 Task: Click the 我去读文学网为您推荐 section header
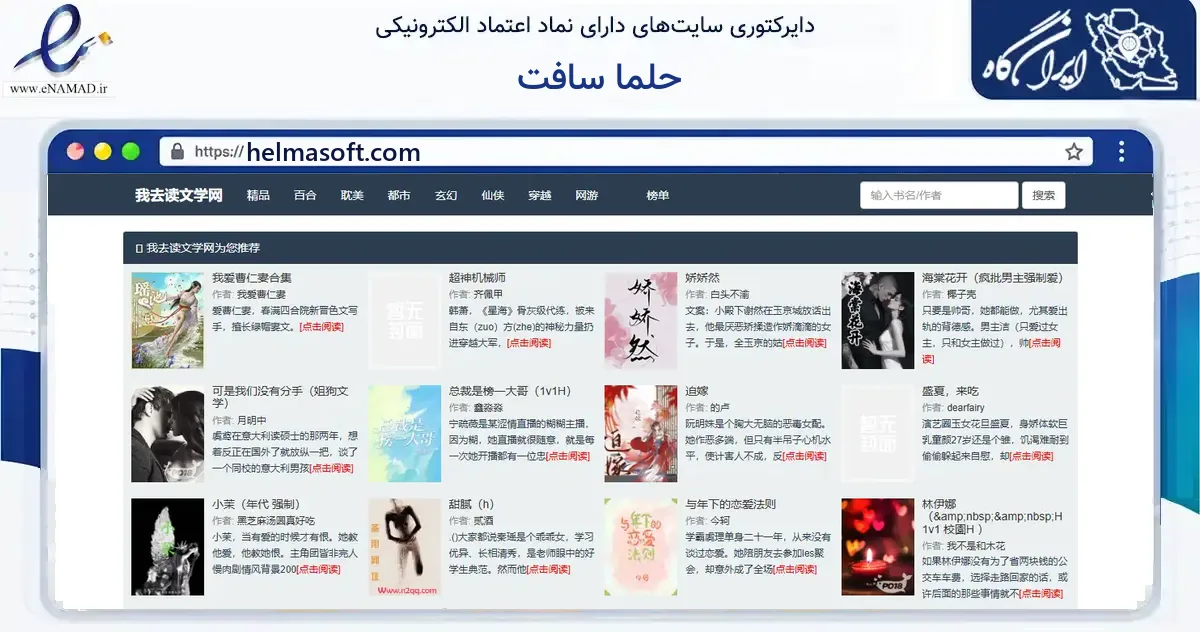[600, 247]
